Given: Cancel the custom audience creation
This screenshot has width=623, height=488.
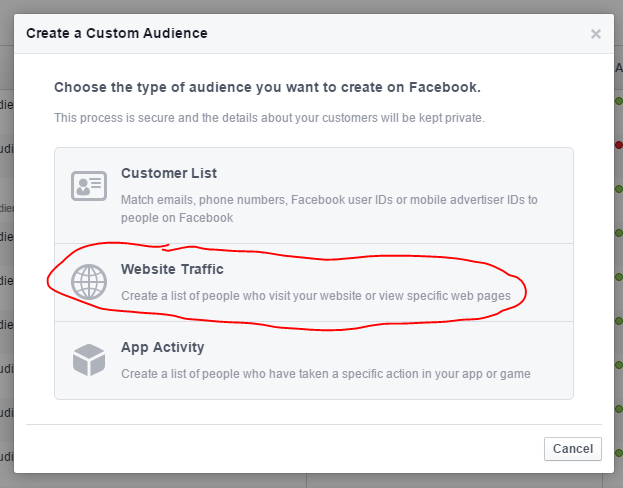Looking at the screenshot, I should (x=573, y=449).
